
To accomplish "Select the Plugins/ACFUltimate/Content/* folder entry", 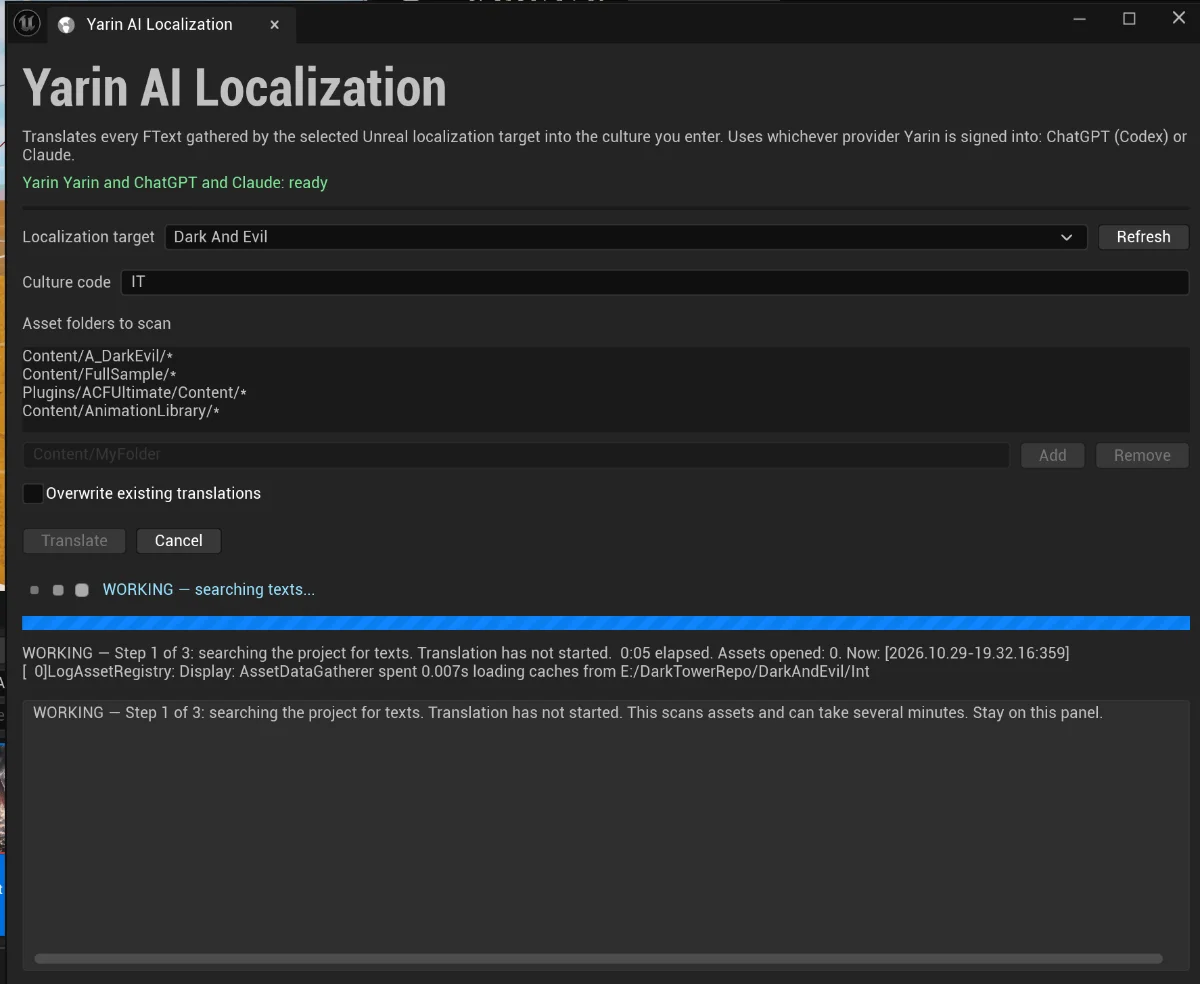I will (134, 392).
